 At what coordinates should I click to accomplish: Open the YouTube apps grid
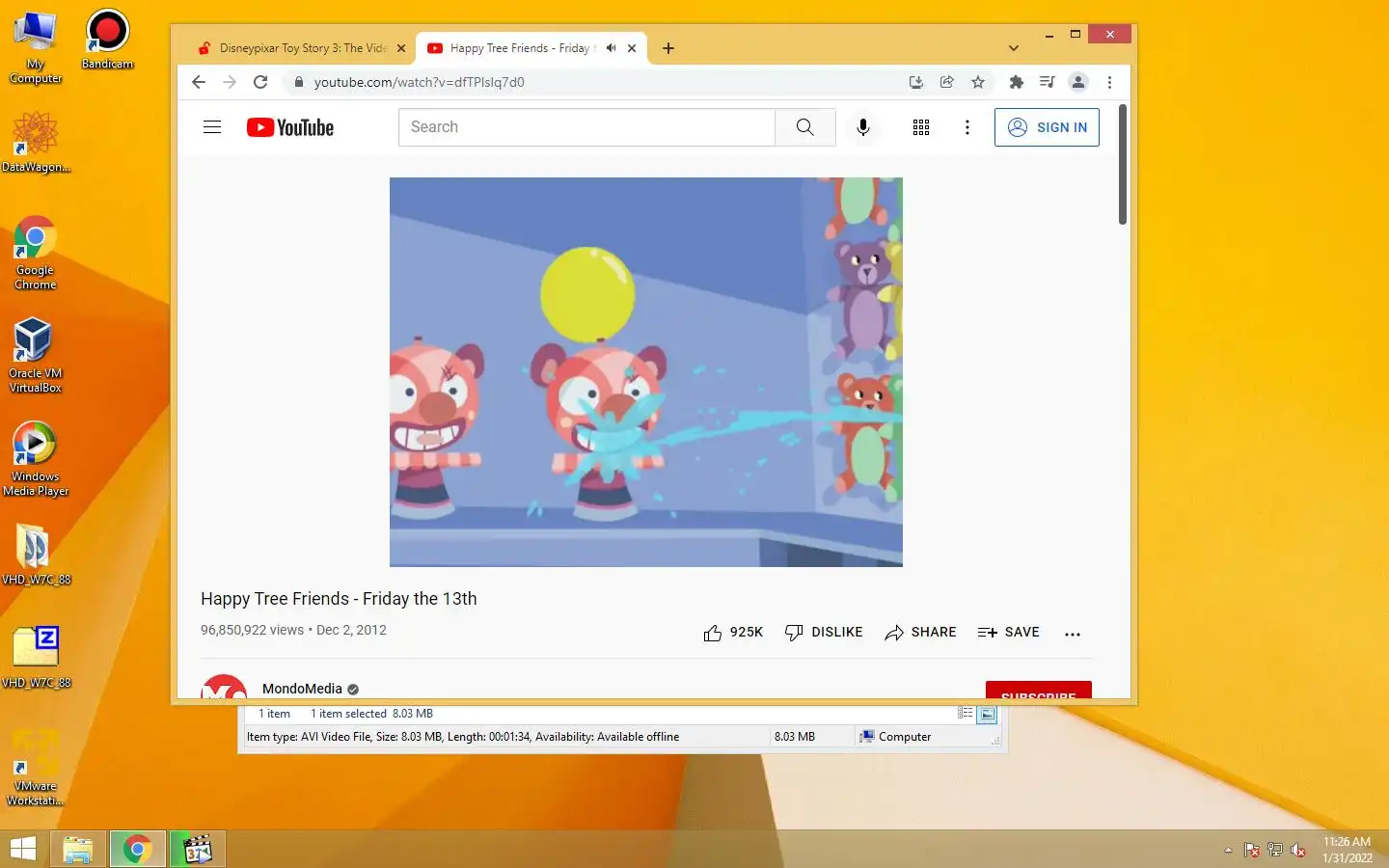921,127
